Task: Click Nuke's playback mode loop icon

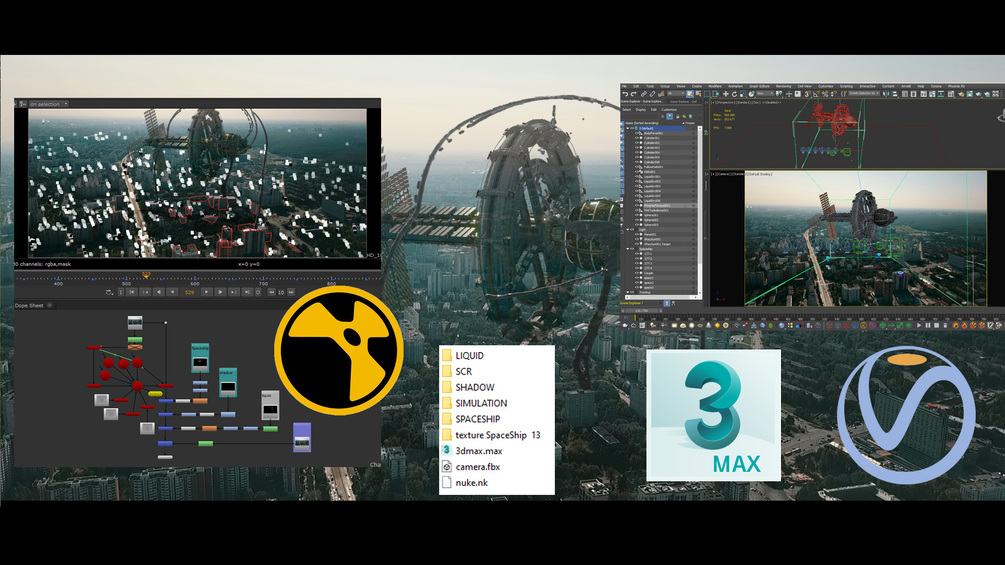Action: (x=109, y=292)
